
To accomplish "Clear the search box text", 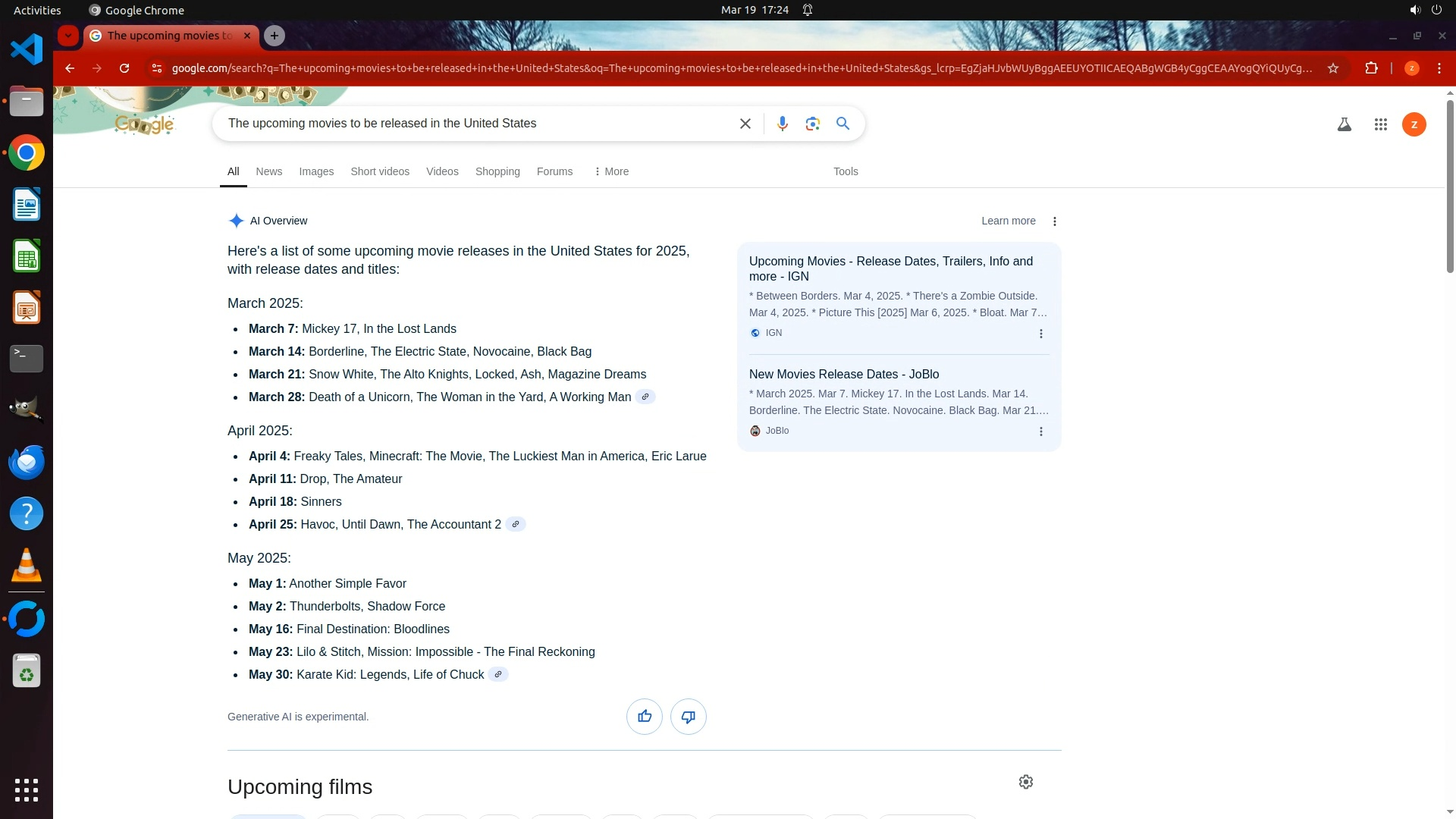I will click(745, 124).
